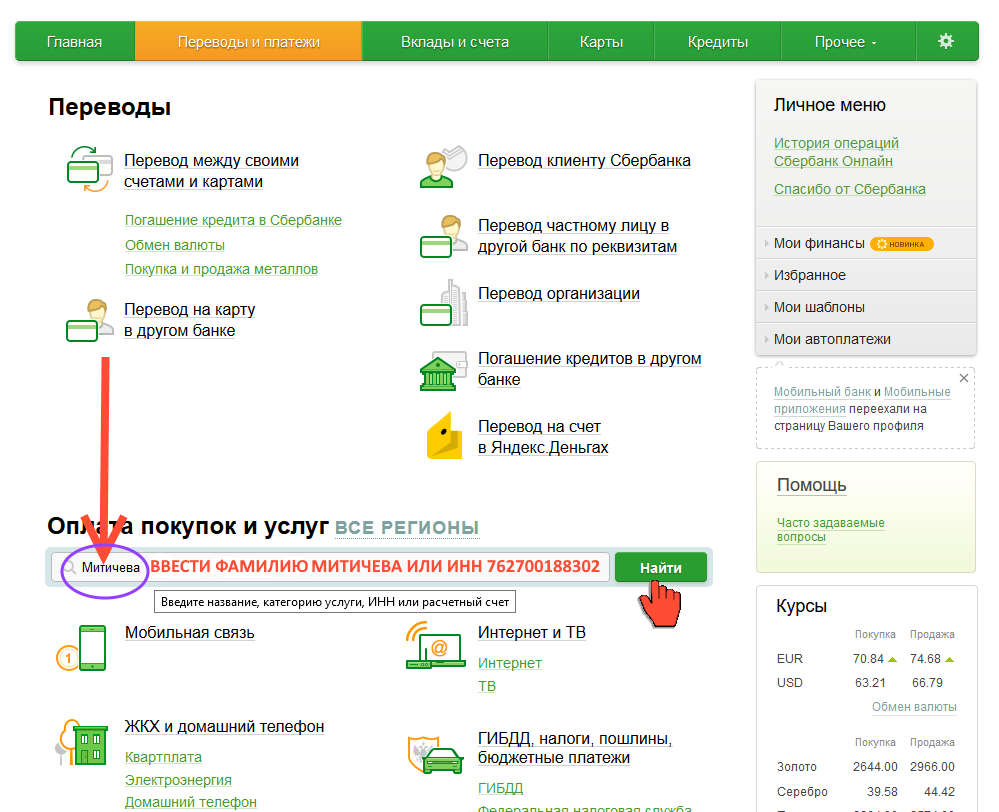Click the green house ЖКХ icon

(x=82, y=743)
